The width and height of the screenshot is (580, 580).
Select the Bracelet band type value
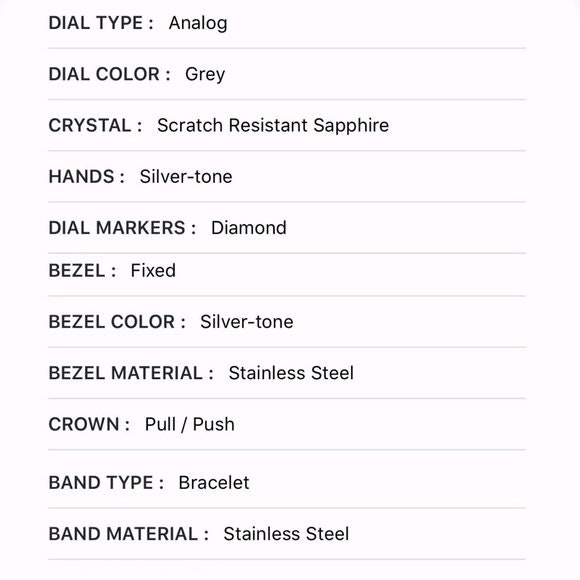point(214,483)
